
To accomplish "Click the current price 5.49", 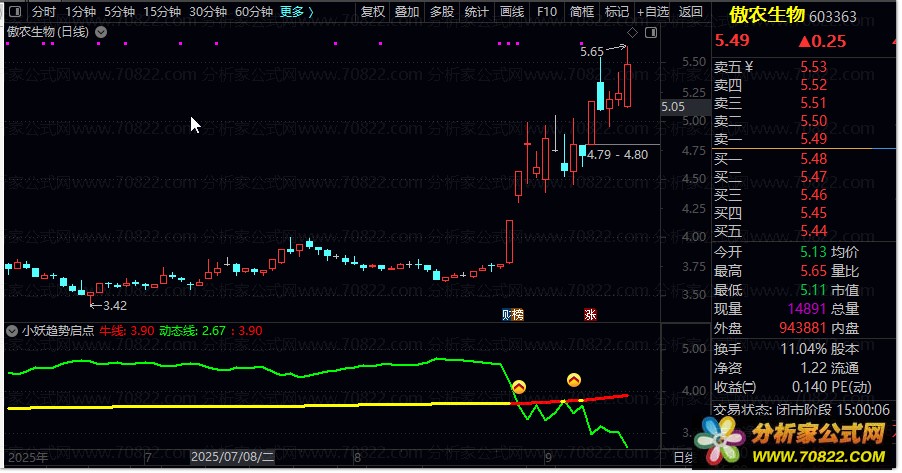I will [x=732, y=40].
